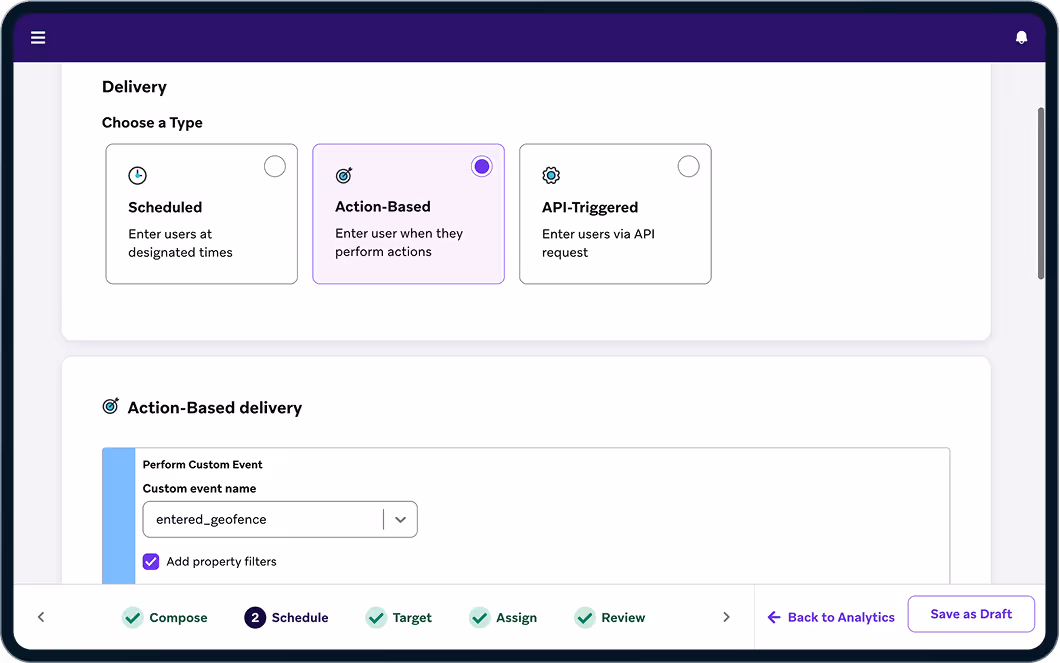
Task: Click the gear icon in API-Triggered card
Action: [551, 176]
